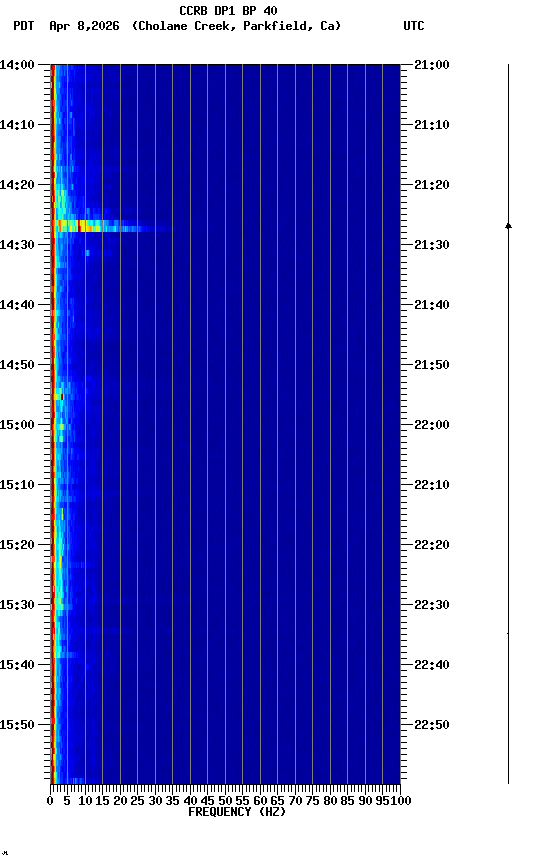
Task: Click the '15:40' PDT time label
Action: click(x=17, y=665)
